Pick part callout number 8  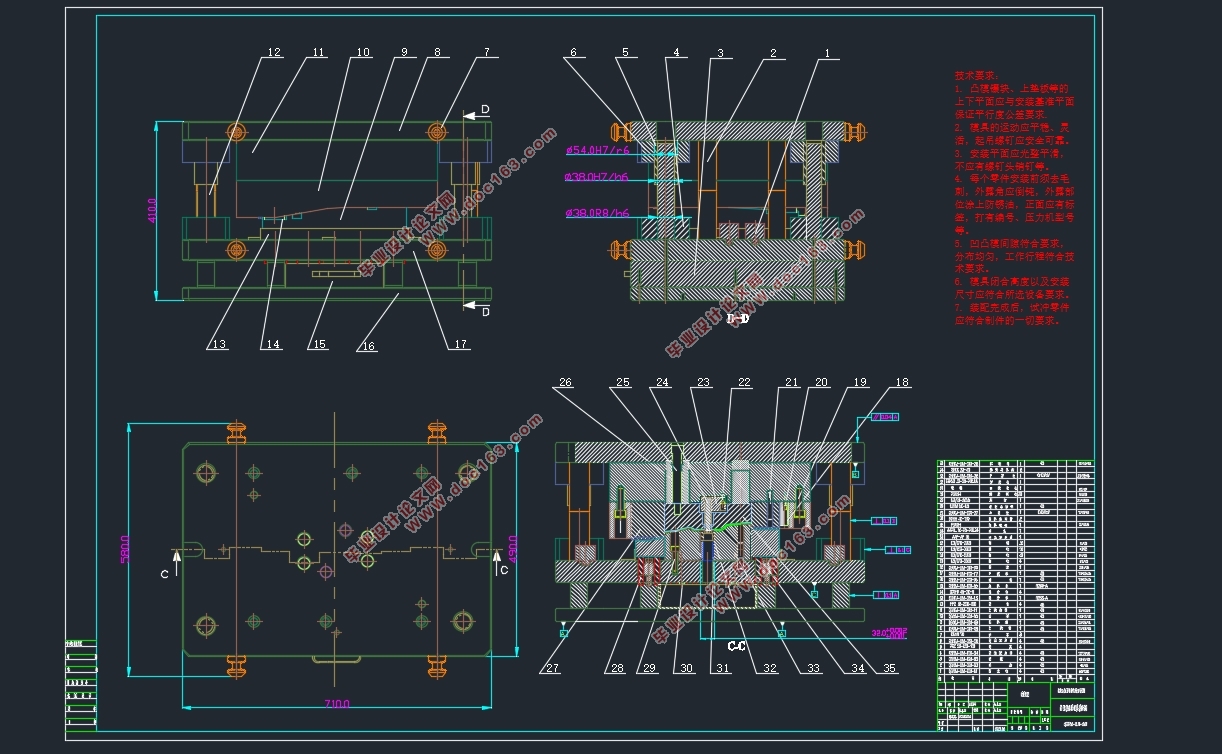click(437, 52)
